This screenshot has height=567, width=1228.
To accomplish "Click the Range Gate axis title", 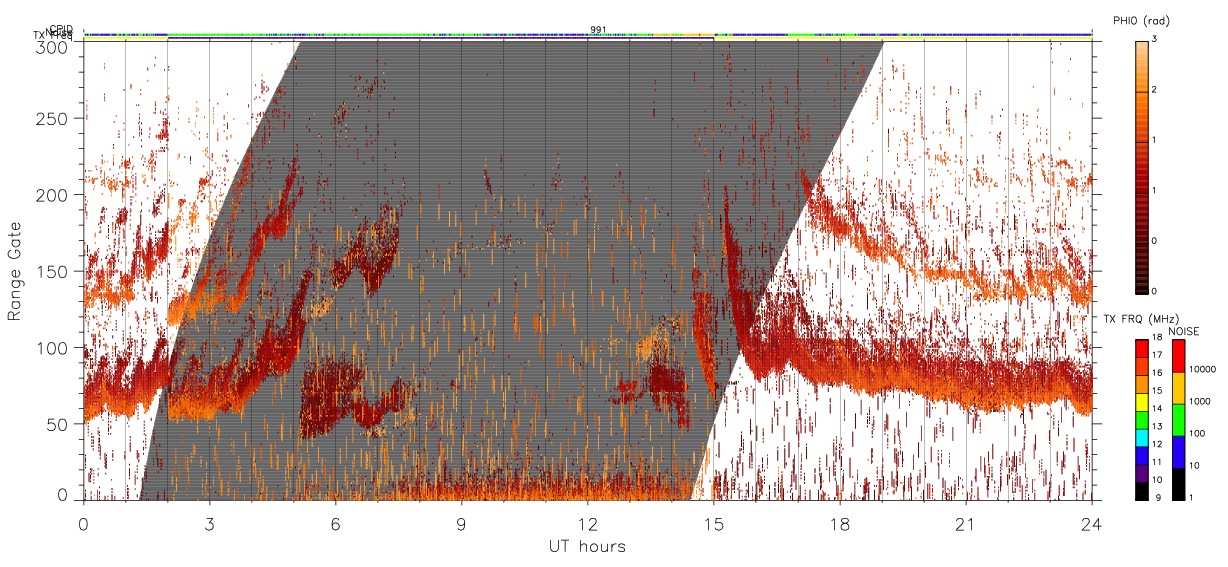I will tap(15, 272).
